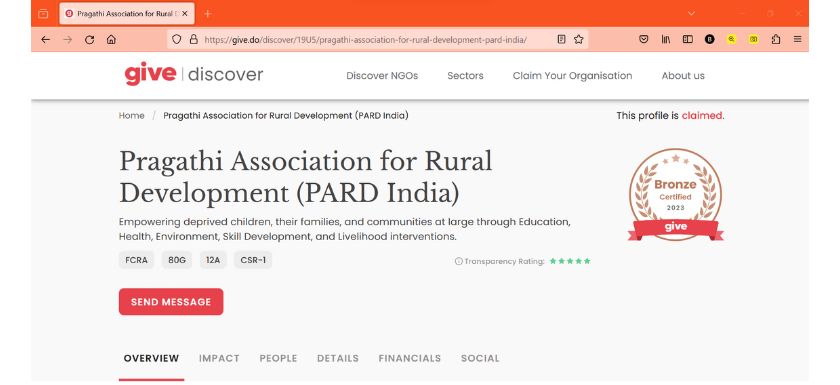Click the 'Transparency Rating:' label
Image resolution: width=840 pixels, height=385 pixels.
click(x=504, y=261)
